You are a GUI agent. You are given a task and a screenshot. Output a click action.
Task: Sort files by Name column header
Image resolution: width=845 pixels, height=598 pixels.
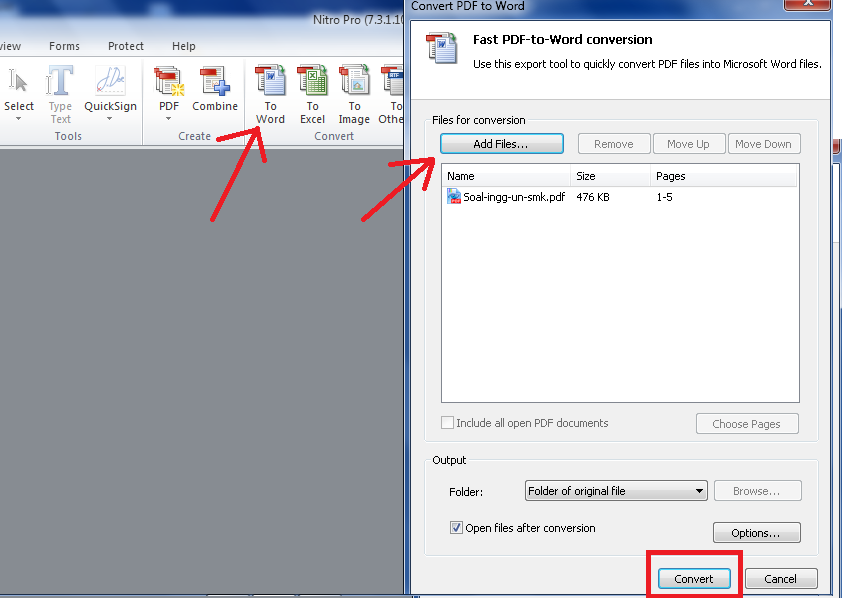point(507,176)
